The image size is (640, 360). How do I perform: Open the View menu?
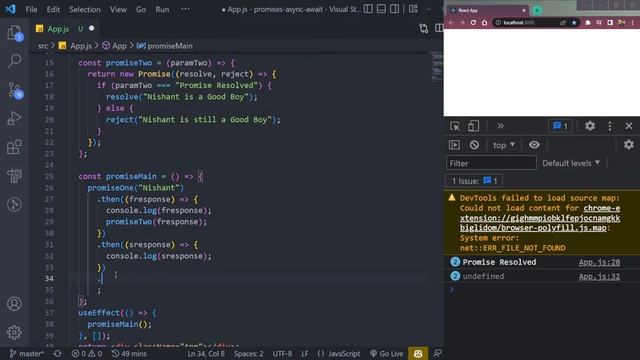118,9
